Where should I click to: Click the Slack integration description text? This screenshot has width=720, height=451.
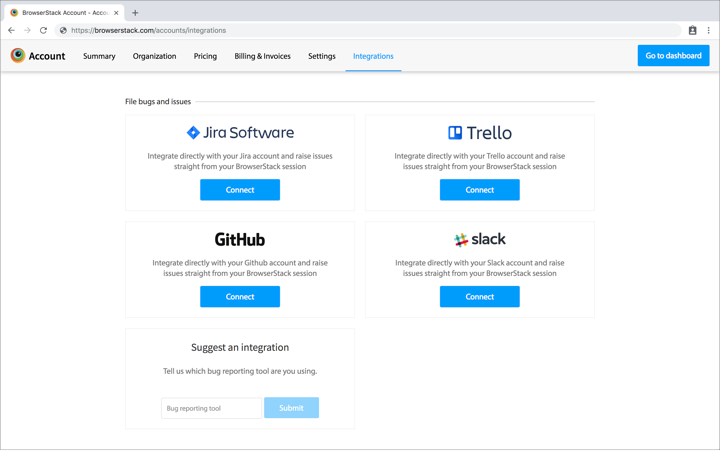coord(480,268)
